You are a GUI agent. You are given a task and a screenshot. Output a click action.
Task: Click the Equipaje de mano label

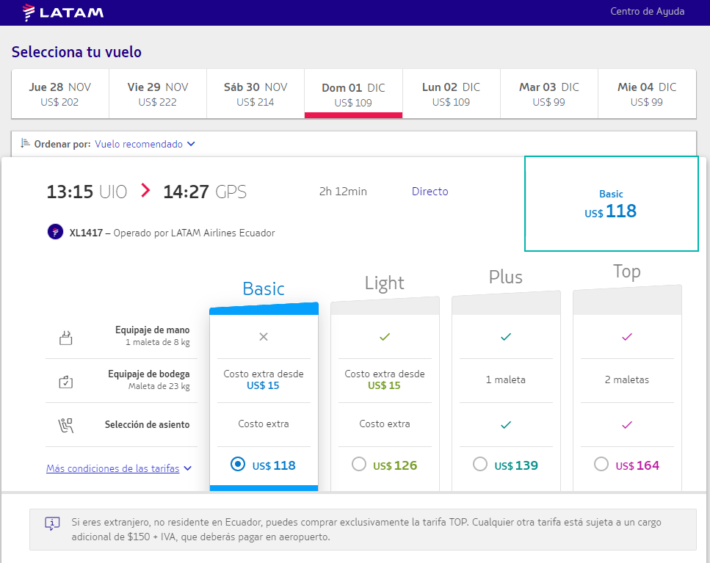152,330
